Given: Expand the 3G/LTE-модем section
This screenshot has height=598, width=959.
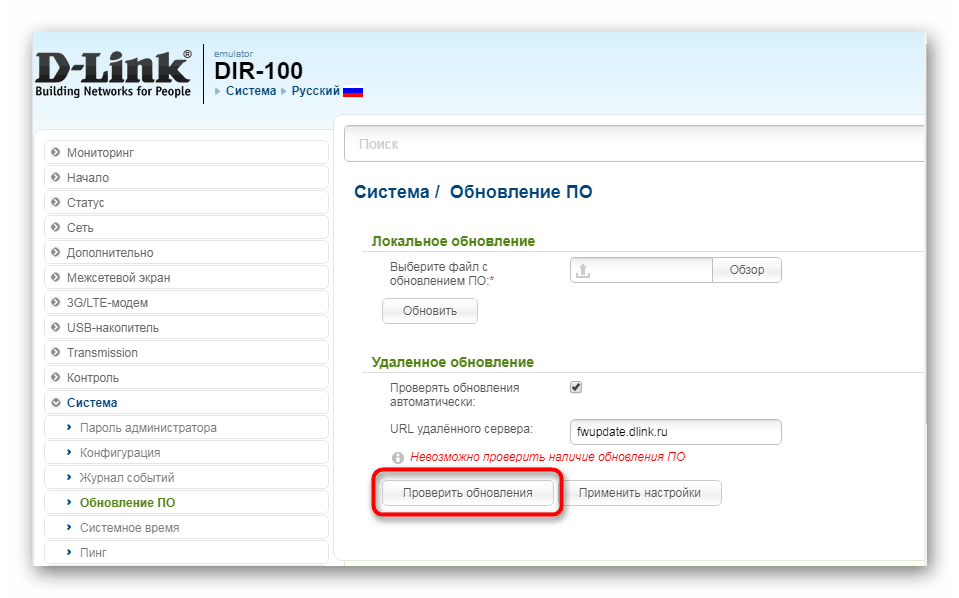Looking at the screenshot, I should (187, 303).
